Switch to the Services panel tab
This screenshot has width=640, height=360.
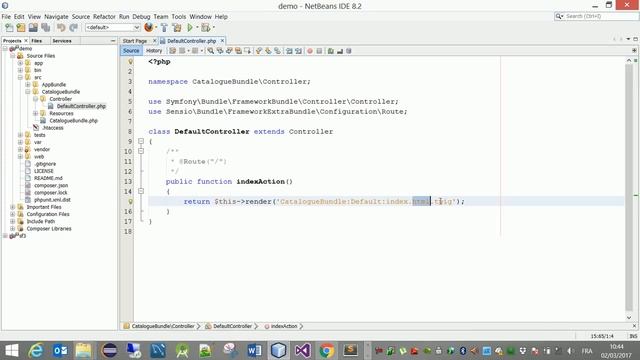click(x=62, y=41)
